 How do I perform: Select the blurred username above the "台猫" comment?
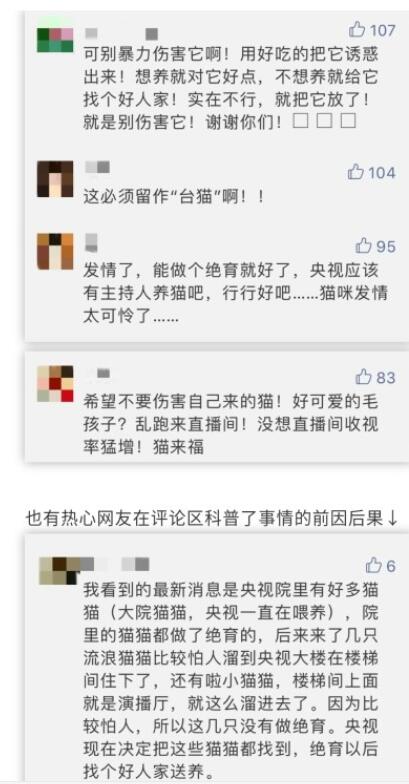97,168
